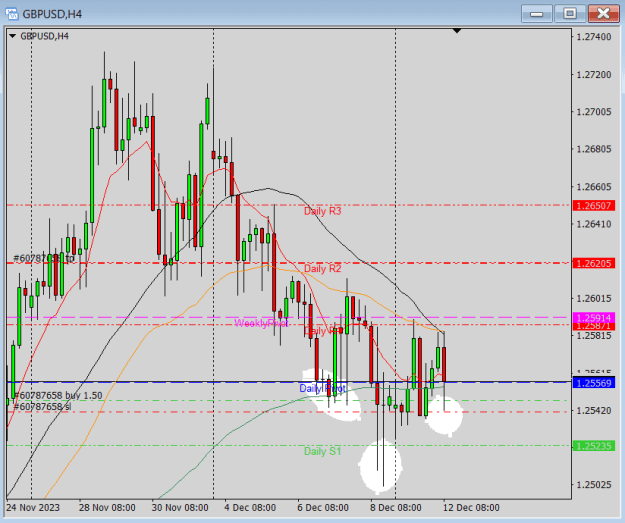This screenshot has height=523, width=625.
Task: Click the 1.25025 price scale value
Action: click(x=594, y=485)
